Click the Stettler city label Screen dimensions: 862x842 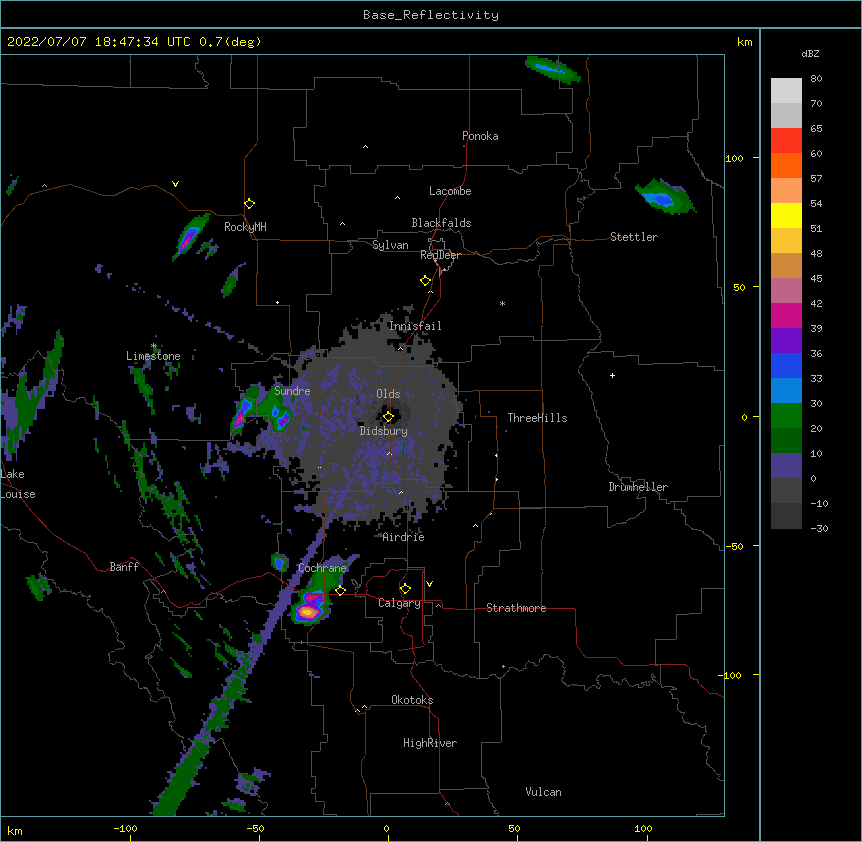[x=634, y=237]
